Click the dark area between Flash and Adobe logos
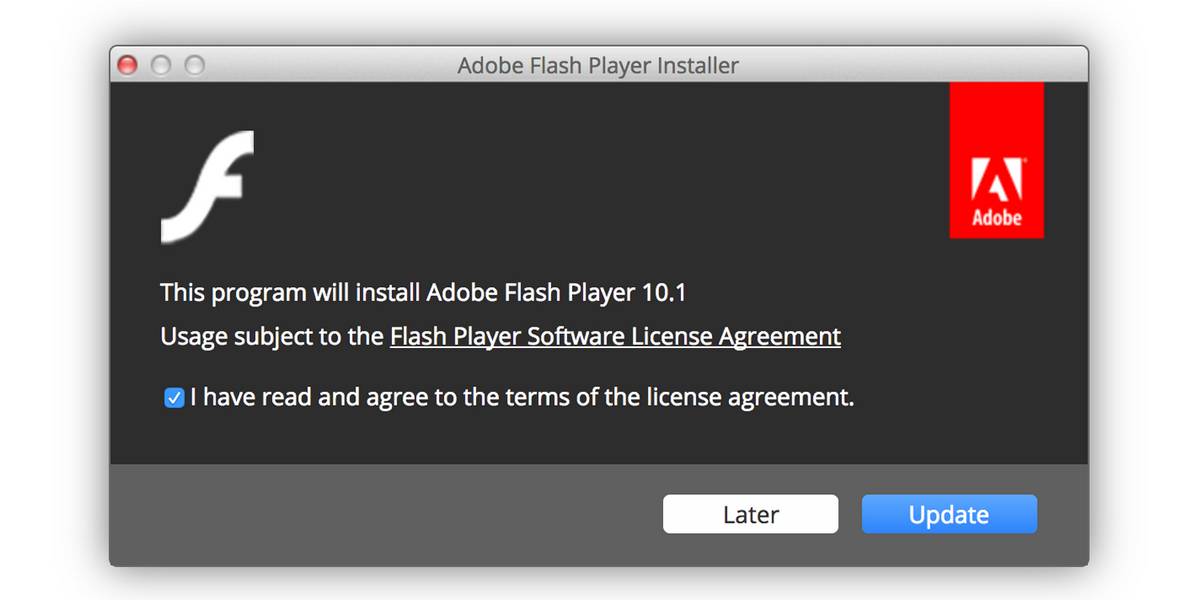 pos(600,180)
